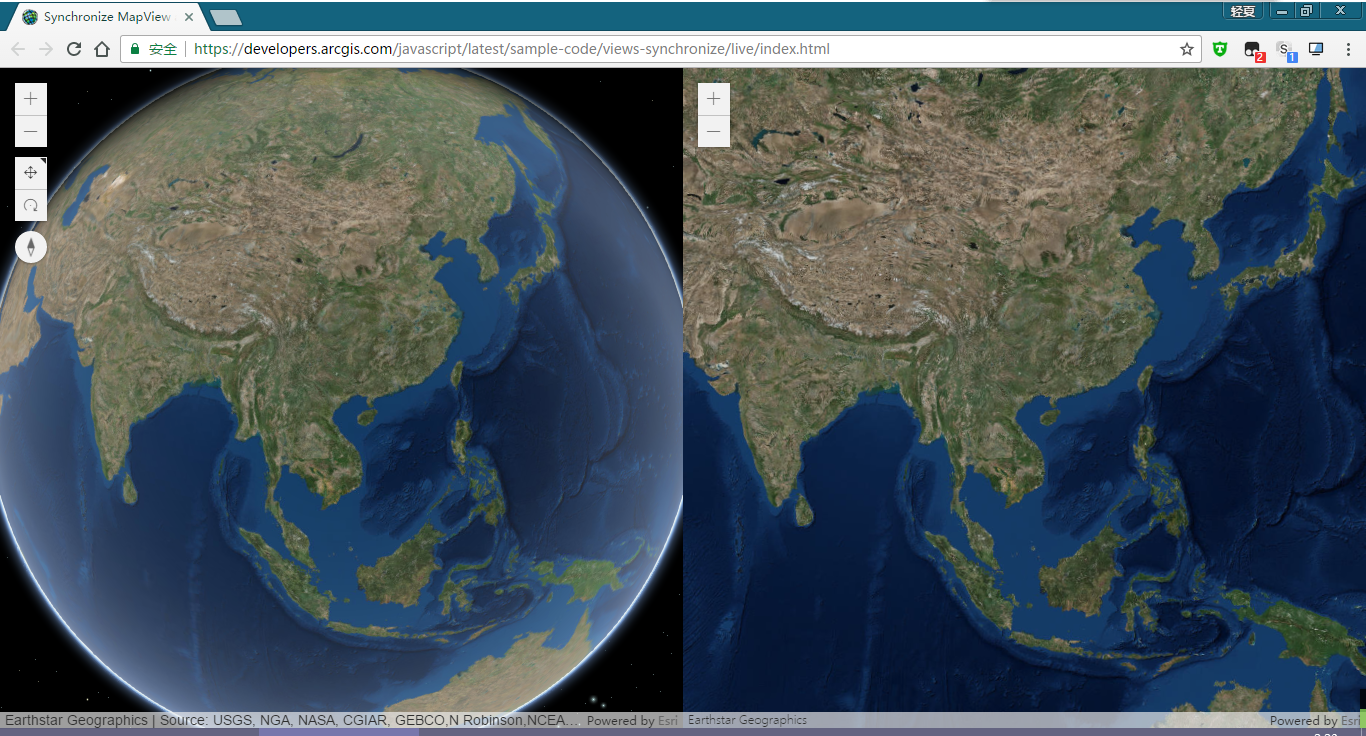
Task: Open the green T shield extension
Action: point(1220,49)
